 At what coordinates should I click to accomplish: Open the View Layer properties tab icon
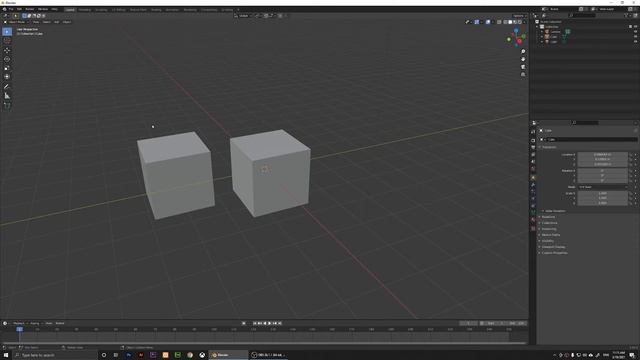click(x=533, y=155)
